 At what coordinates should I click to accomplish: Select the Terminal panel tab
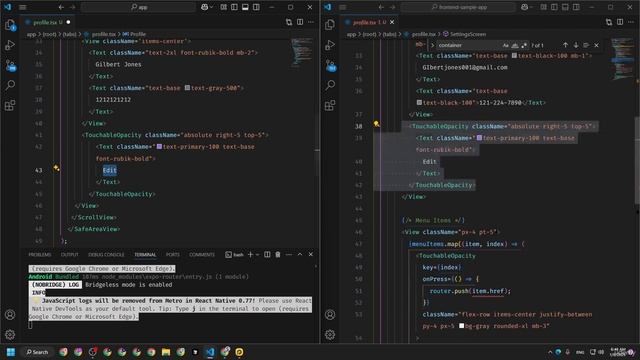(145, 255)
